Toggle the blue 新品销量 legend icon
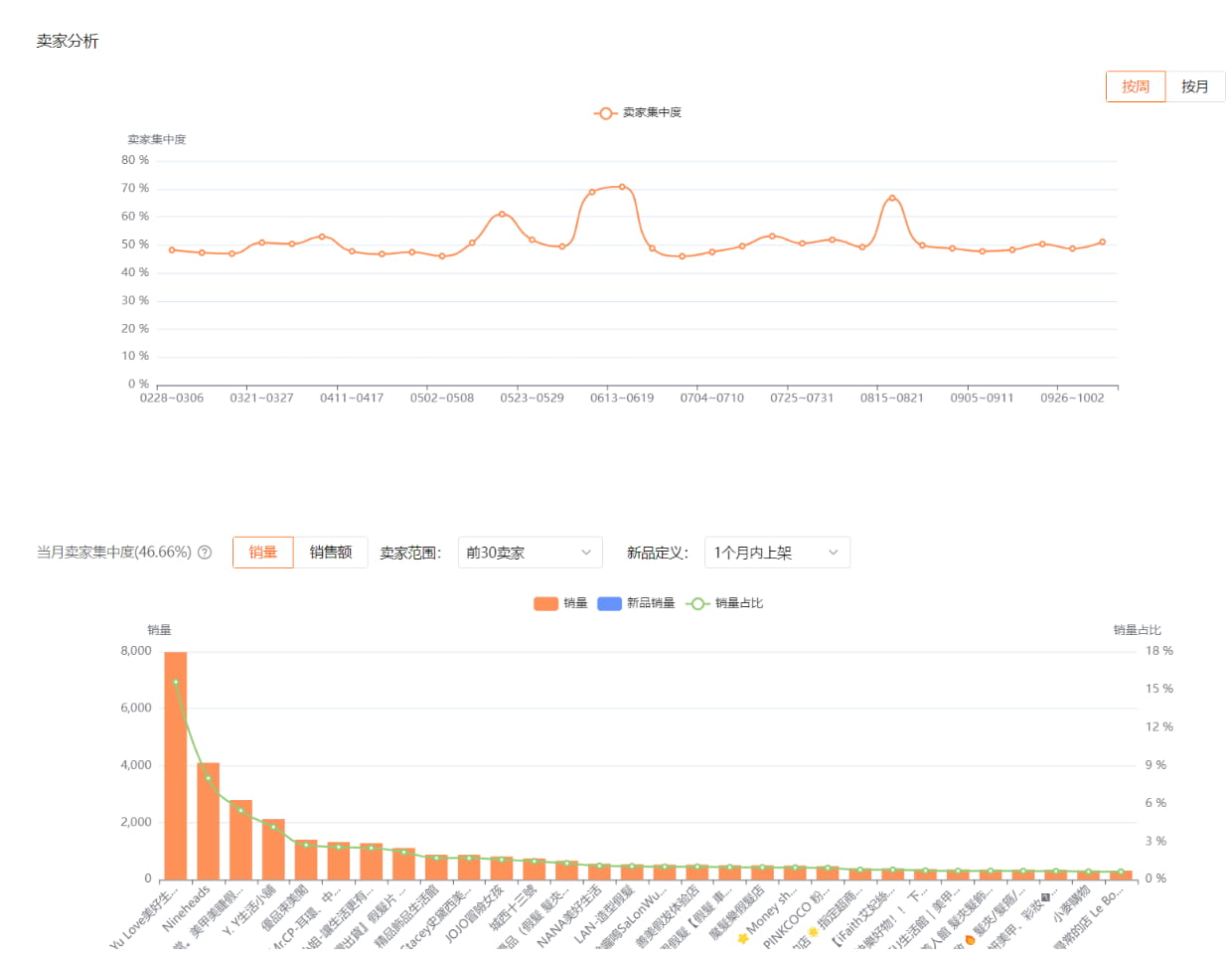This screenshot has width=1232, height=959. pyautogui.click(x=609, y=603)
